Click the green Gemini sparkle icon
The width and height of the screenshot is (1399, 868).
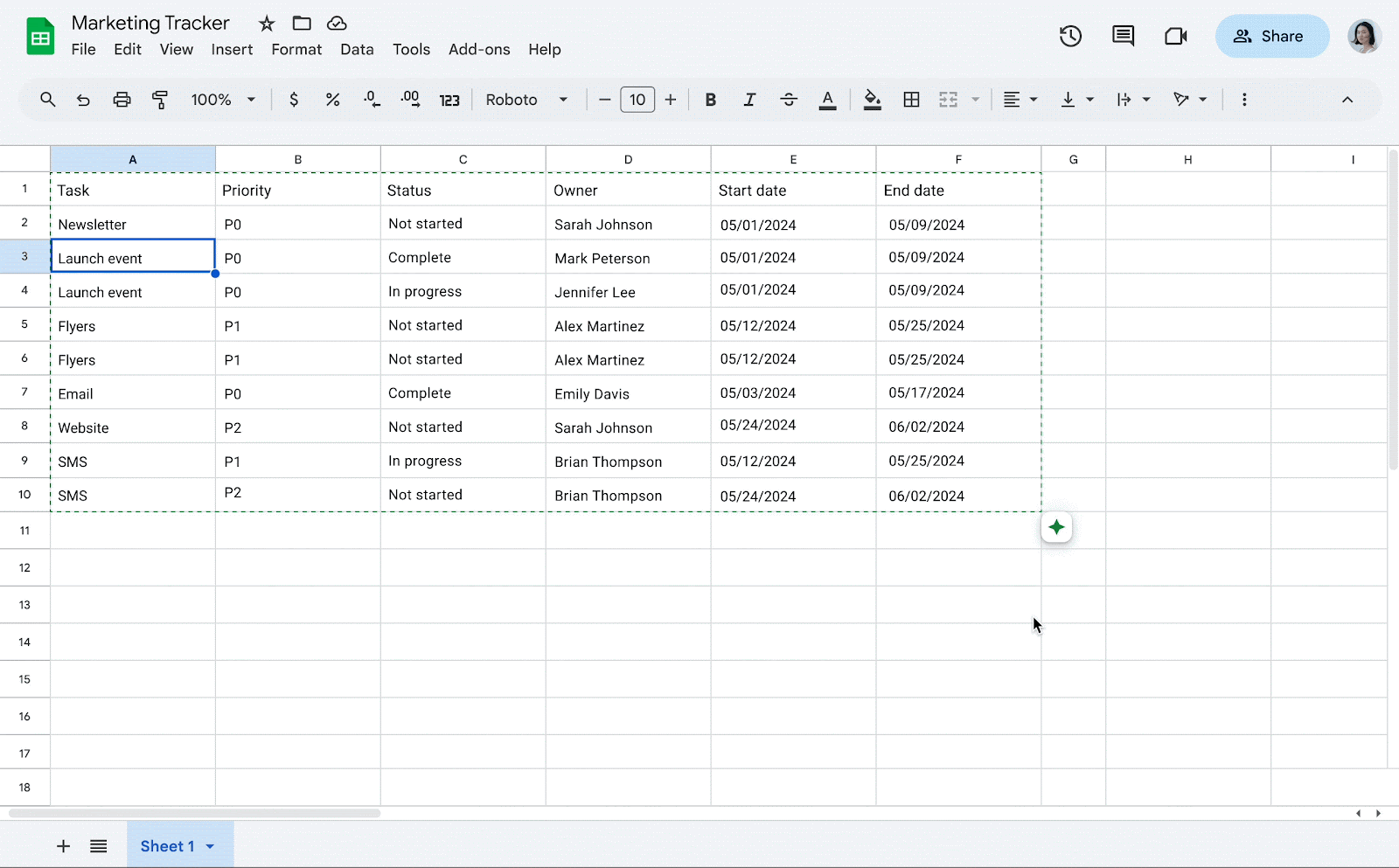click(1056, 527)
